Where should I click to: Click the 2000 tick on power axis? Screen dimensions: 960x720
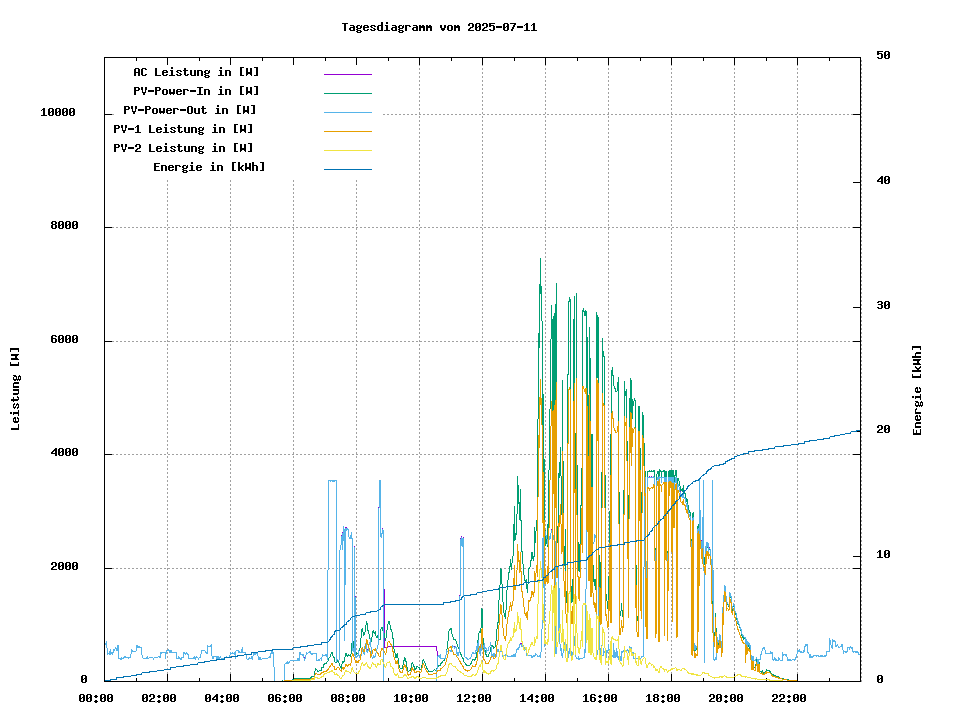pos(65,567)
